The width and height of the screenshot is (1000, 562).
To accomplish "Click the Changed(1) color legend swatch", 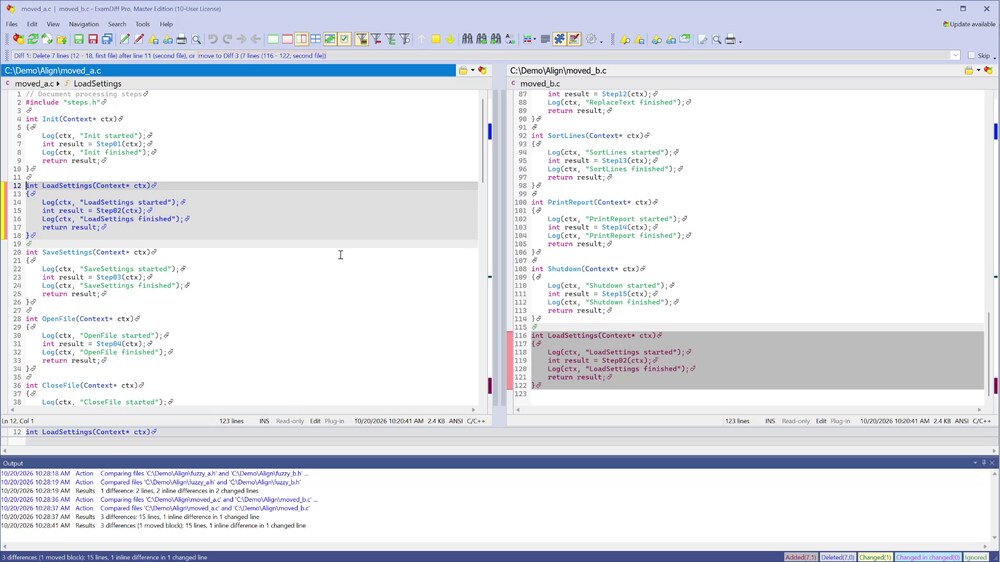I will coord(875,557).
